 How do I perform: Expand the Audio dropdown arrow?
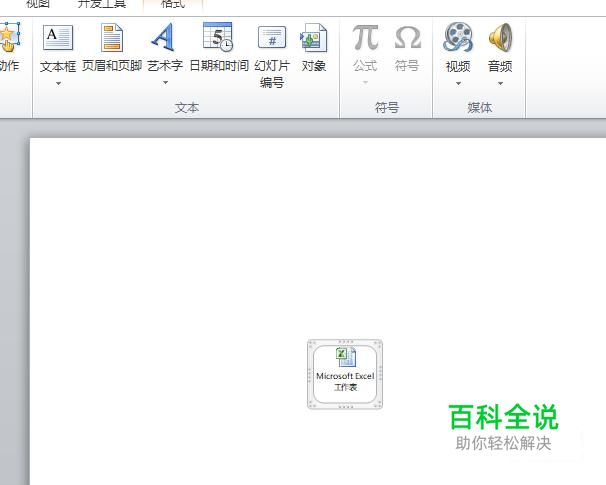[500, 83]
